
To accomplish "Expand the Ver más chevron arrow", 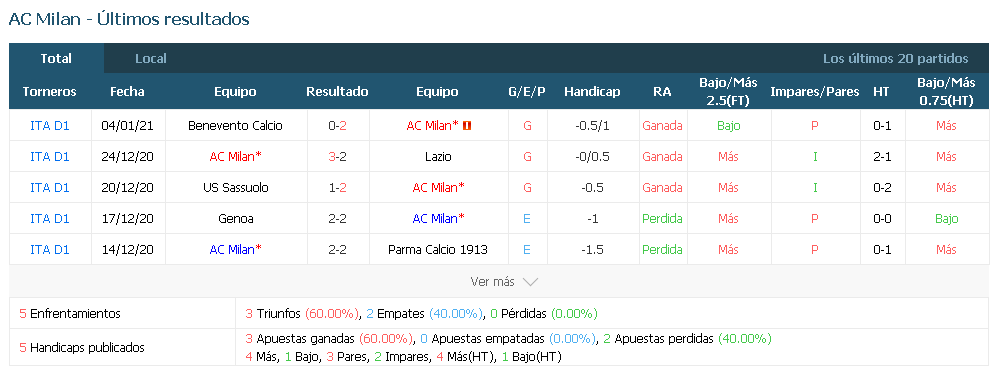I will tap(530, 282).
